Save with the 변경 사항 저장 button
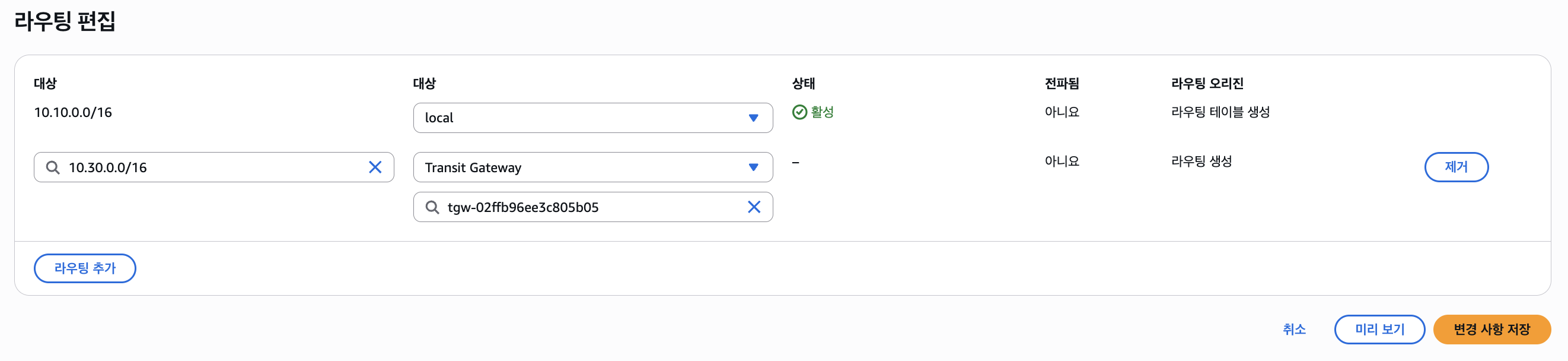This screenshot has width=1568, height=361. coord(1491,330)
